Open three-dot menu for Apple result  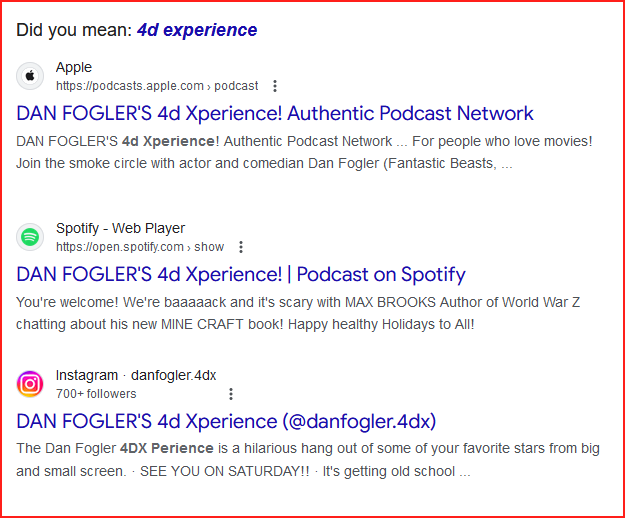pyautogui.click(x=275, y=86)
